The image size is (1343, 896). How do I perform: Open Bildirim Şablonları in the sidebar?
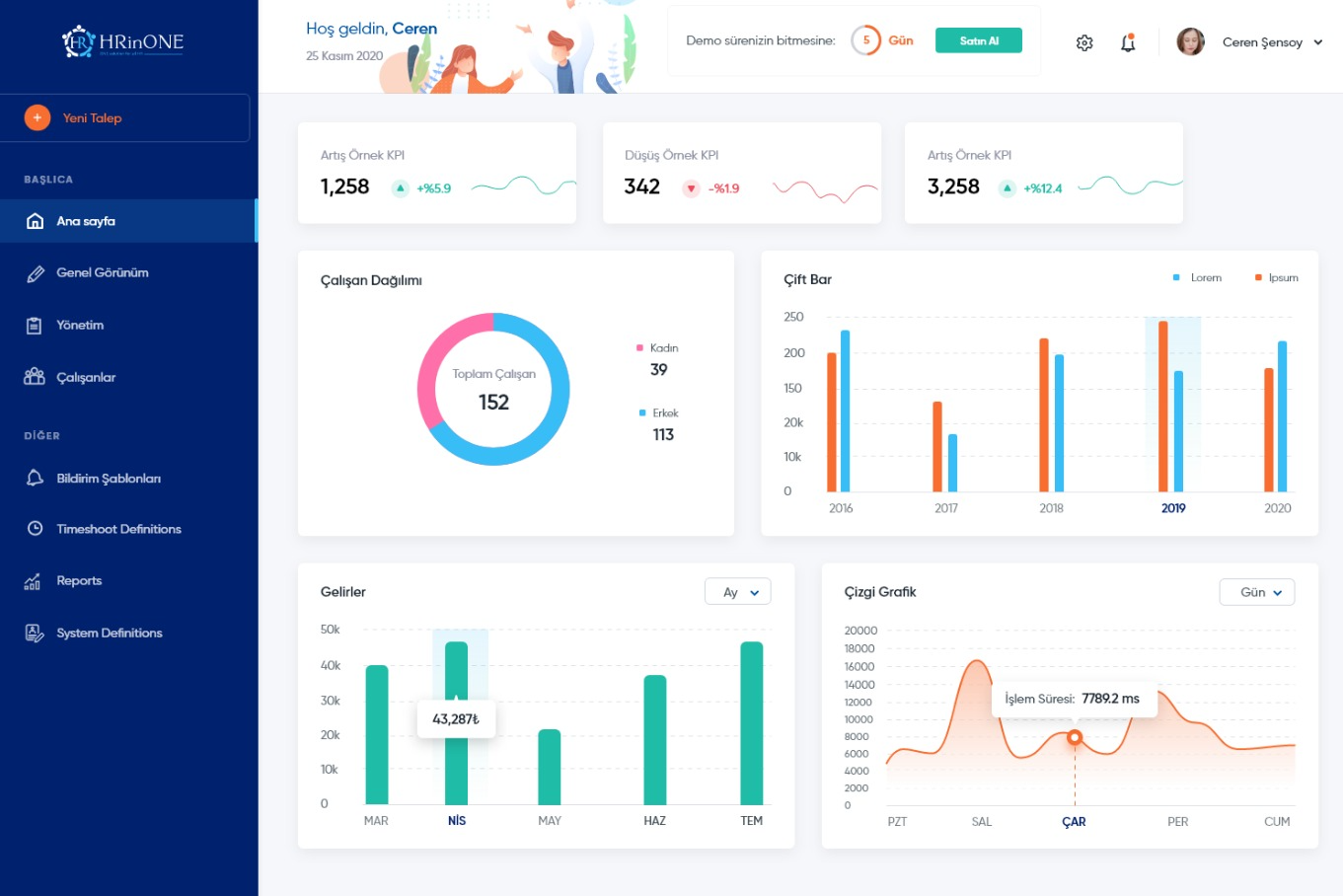(109, 479)
